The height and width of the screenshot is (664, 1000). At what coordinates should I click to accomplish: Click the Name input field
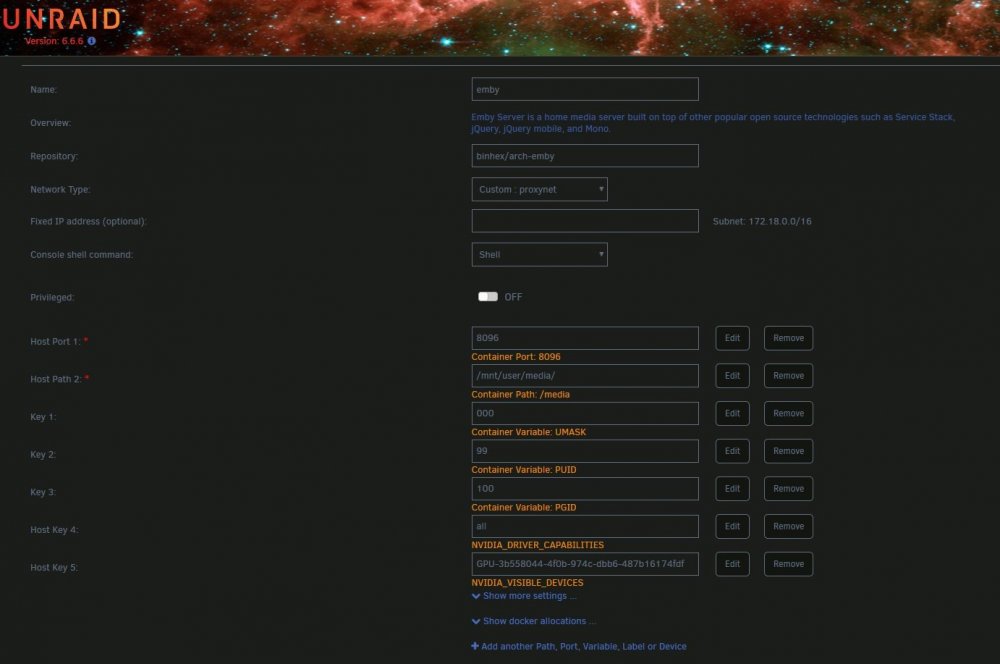click(585, 89)
